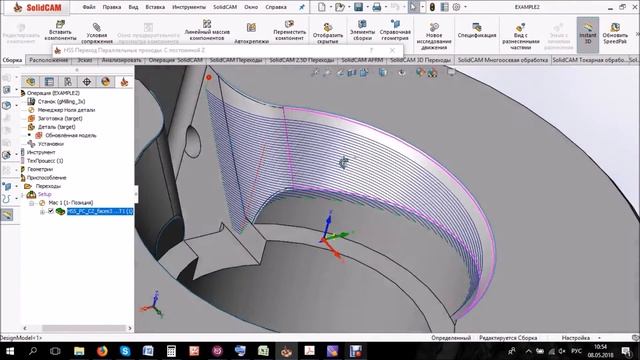This screenshot has height=360, width=640.
Task: Open the FeatureManager design tree tab
Action: tap(31, 82)
